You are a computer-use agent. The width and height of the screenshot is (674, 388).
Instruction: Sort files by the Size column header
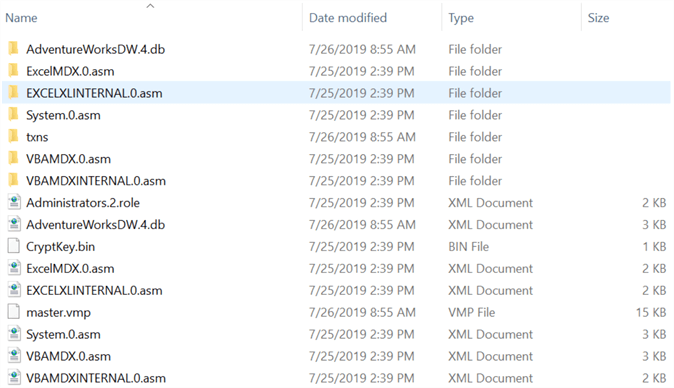coord(598,18)
